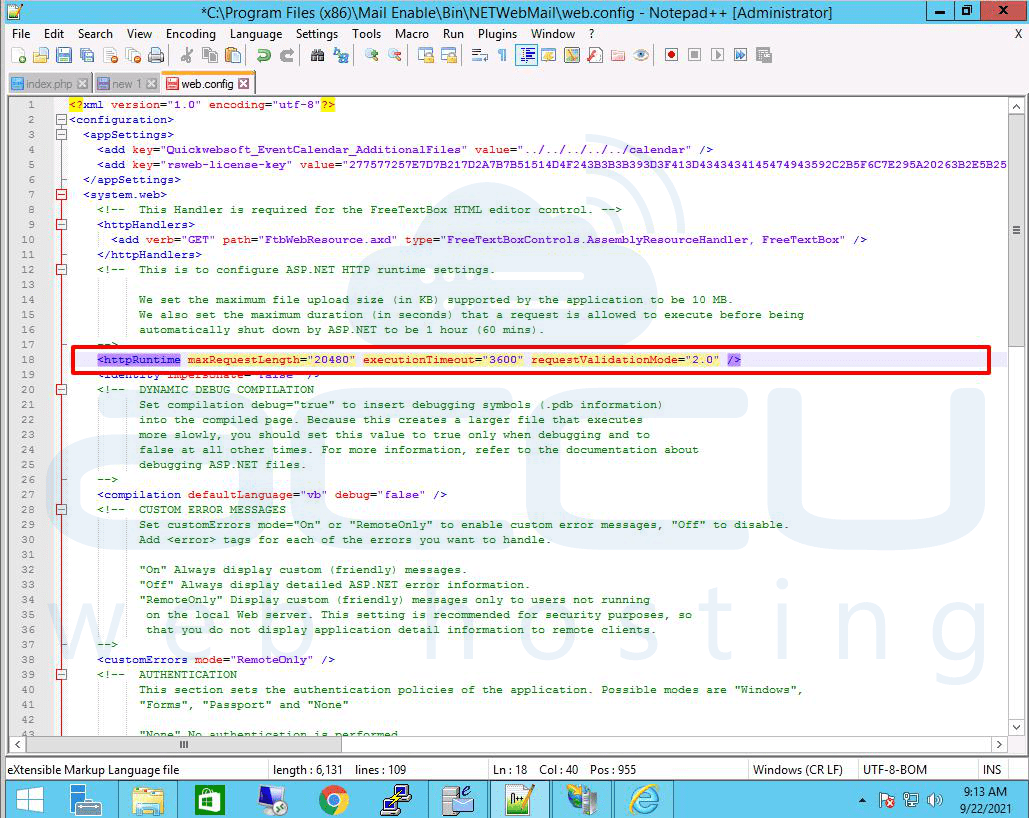Open the Plugins menu
1029x818 pixels.
pos(497,33)
